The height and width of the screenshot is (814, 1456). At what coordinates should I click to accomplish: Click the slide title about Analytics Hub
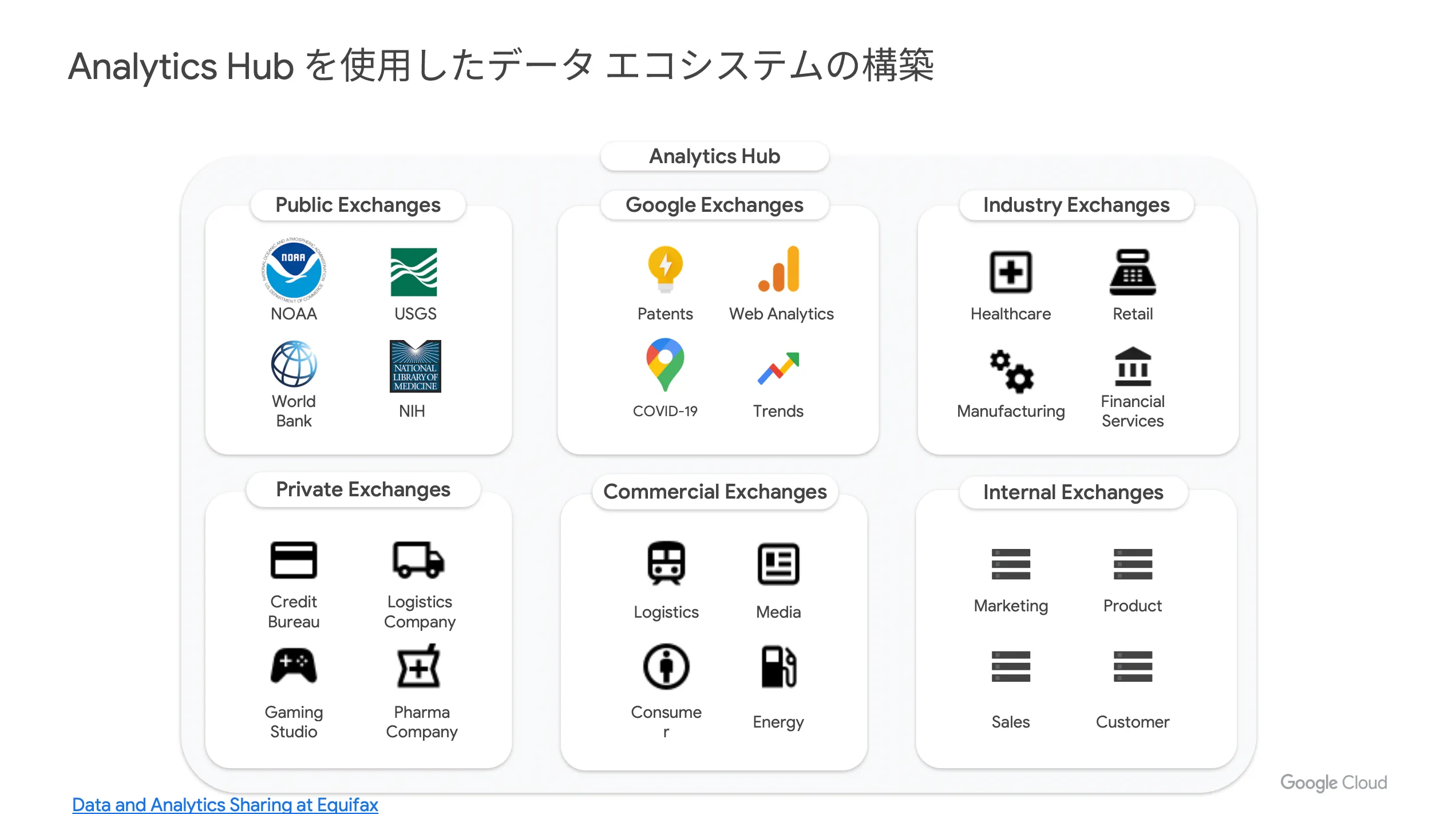click(x=501, y=66)
